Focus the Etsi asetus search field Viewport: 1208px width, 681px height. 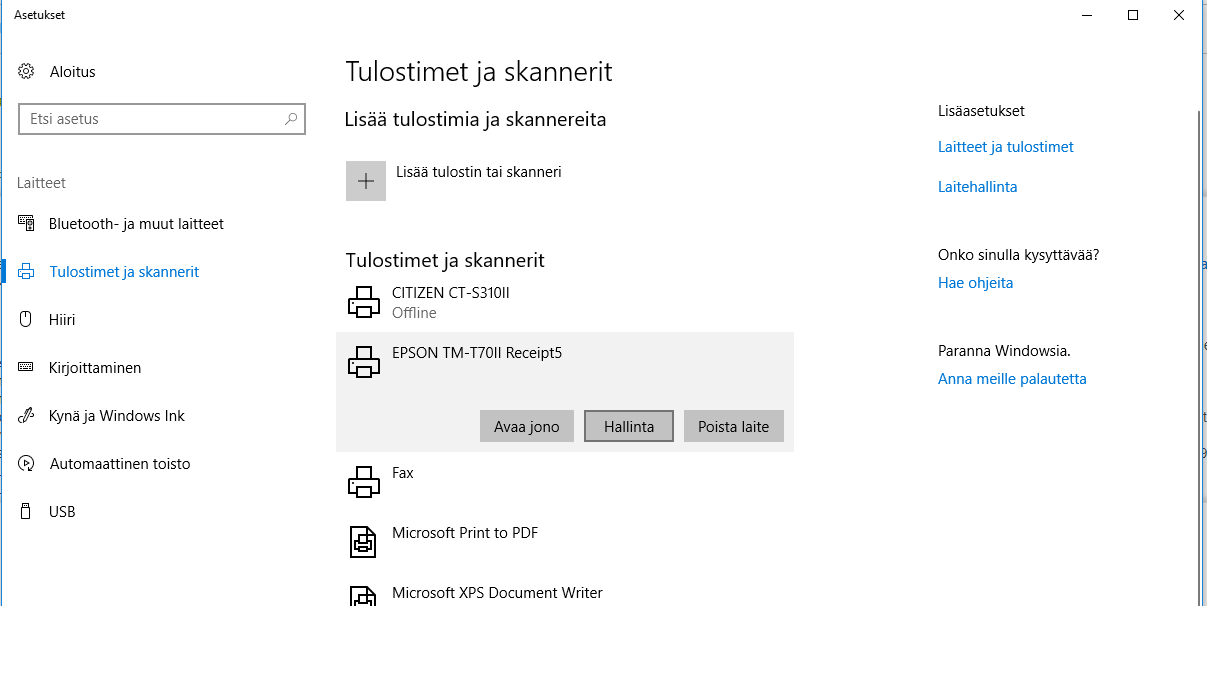point(162,119)
